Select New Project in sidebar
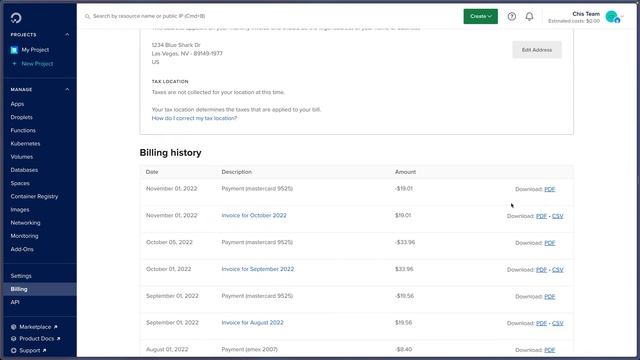This screenshot has width=640, height=360. point(37,64)
